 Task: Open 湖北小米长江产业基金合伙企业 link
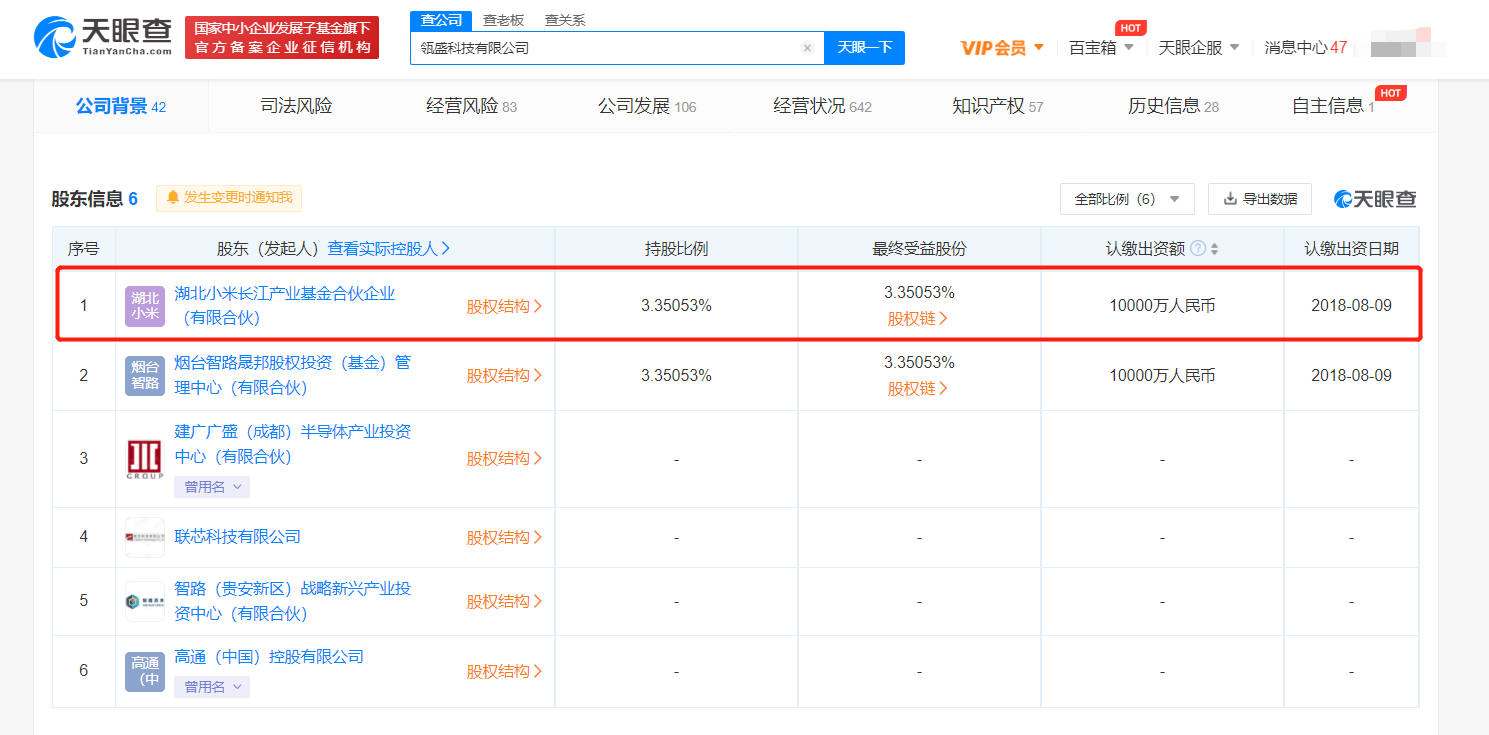pyautogui.click(x=285, y=305)
